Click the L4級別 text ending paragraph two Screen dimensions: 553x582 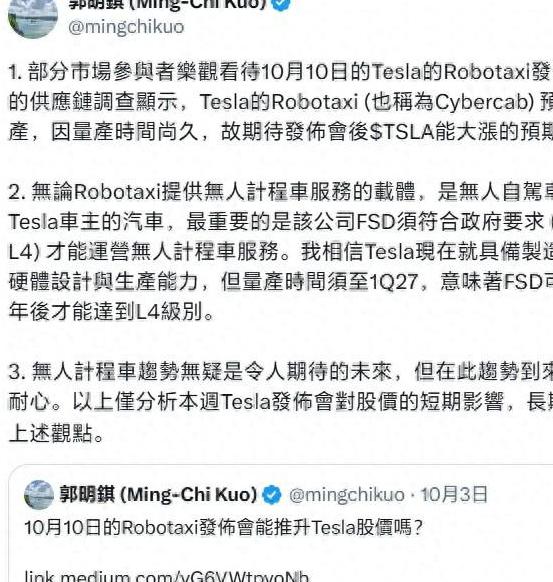(169, 311)
